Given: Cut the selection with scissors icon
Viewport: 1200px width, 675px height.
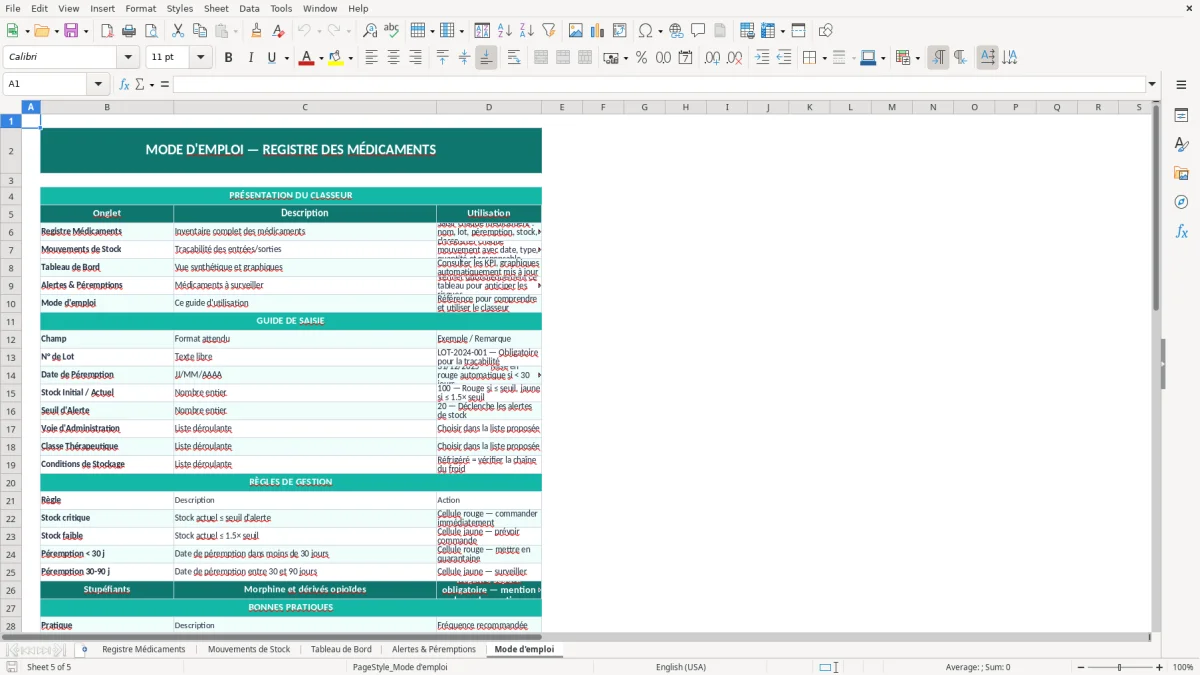Looking at the screenshot, I should (178, 31).
